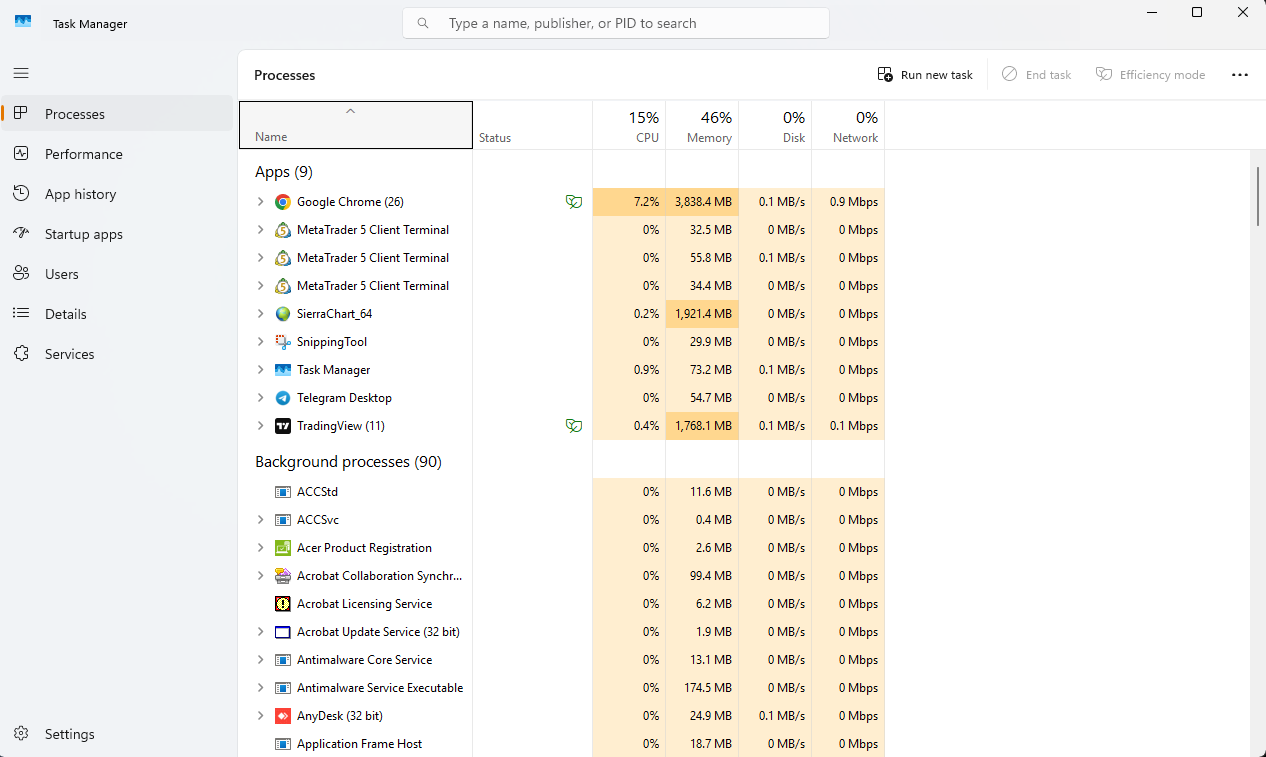Image resolution: width=1266 pixels, height=757 pixels.
Task: Click the search box at the top
Action: pyautogui.click(x=616, y=23)
